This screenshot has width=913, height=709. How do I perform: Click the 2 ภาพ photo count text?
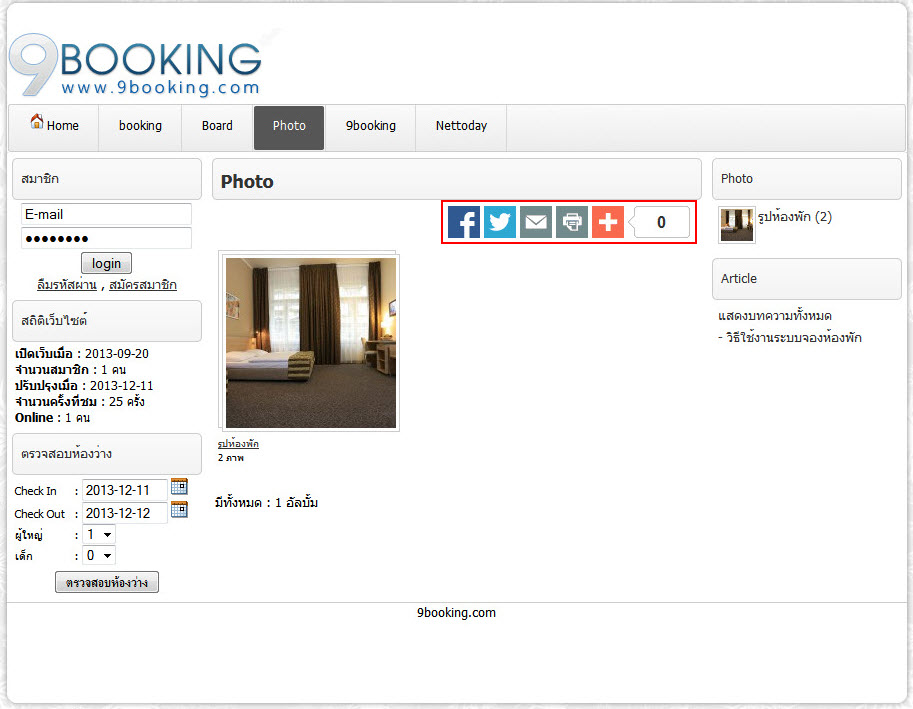point(231,458)
